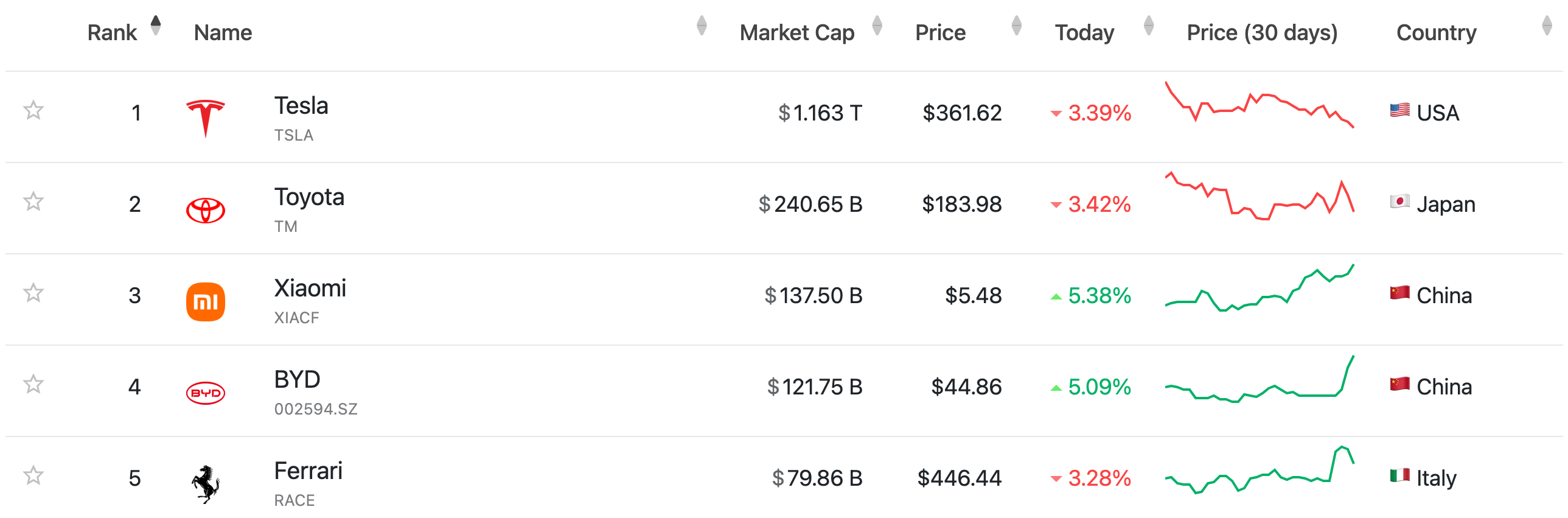The height and width of the screenshot is (518, 1568).
Task: Toggle favorite star for Xiaomi
Action: pyautogui.click(x=33, y=293)
